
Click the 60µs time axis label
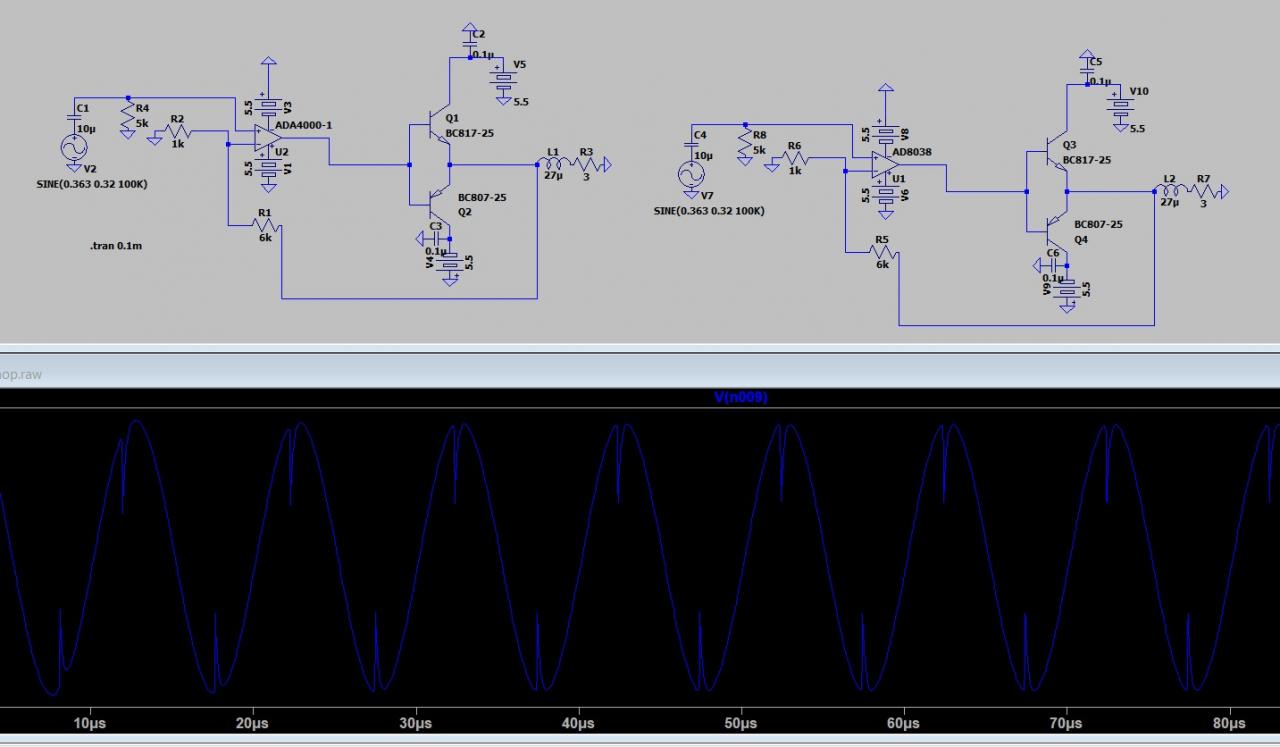tap(903, 723)
